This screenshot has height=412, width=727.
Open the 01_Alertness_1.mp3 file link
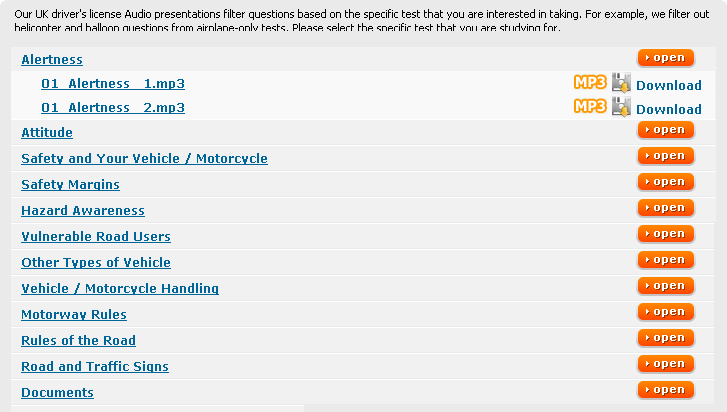pyautogui.click(x=113, y=84)
